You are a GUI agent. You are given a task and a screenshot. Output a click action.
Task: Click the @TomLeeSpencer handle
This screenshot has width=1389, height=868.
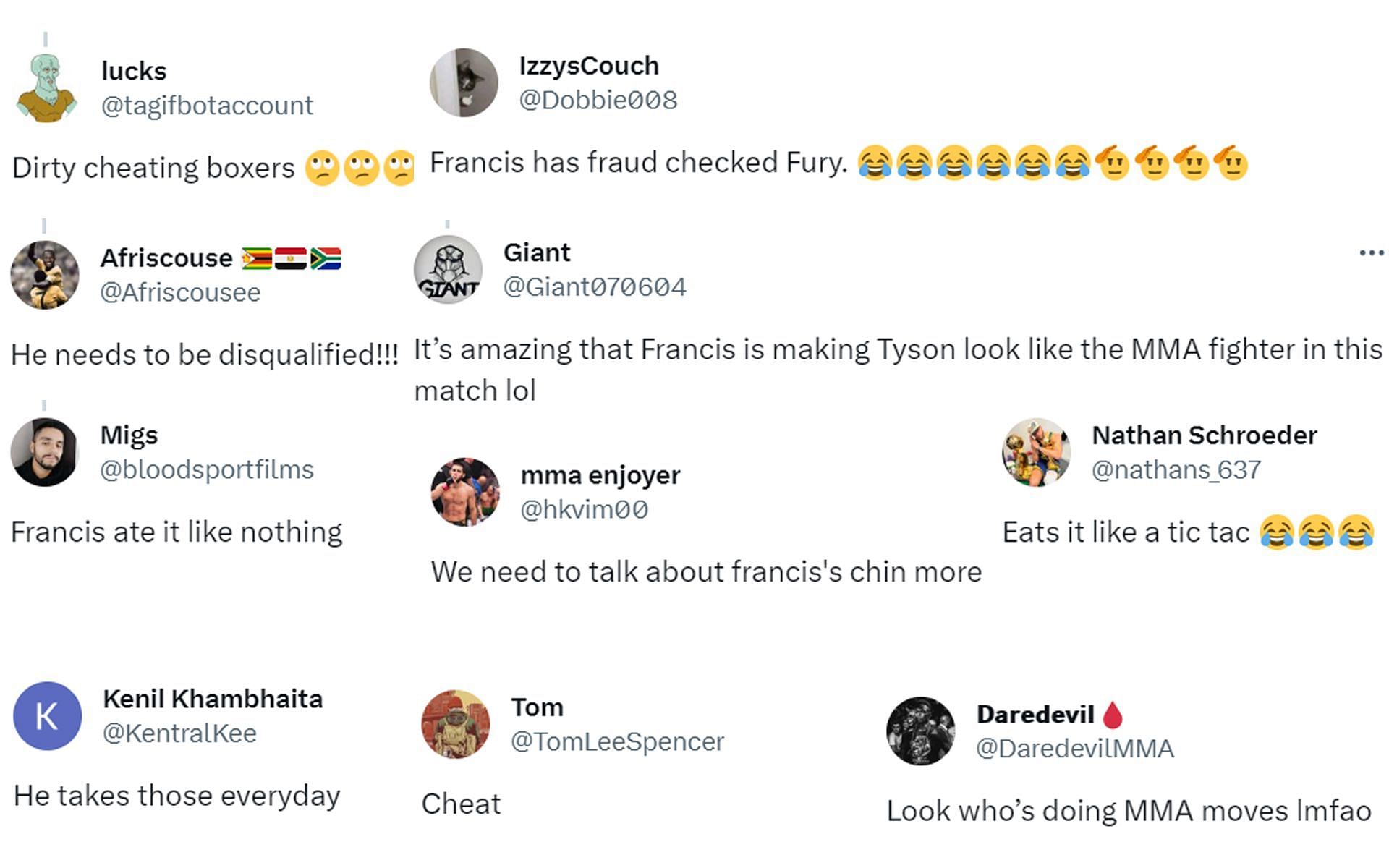point(617,741)
